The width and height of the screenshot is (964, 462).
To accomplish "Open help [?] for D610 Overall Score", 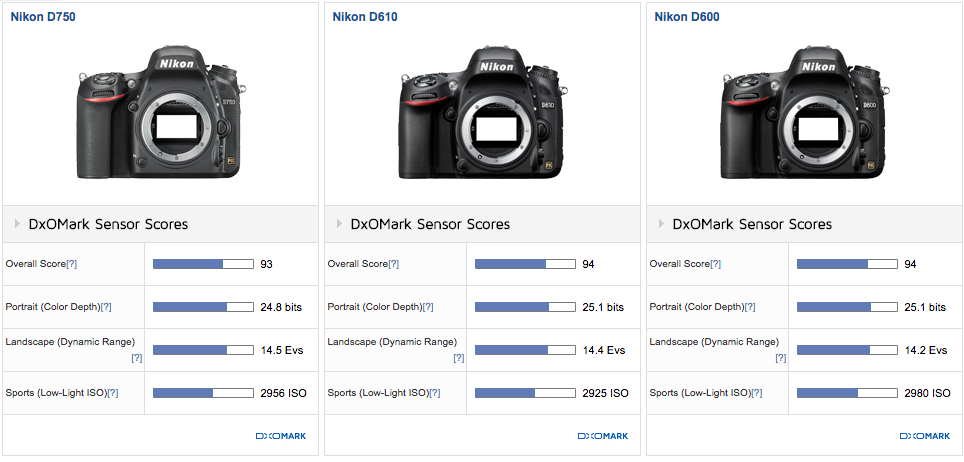I will 393,264.
